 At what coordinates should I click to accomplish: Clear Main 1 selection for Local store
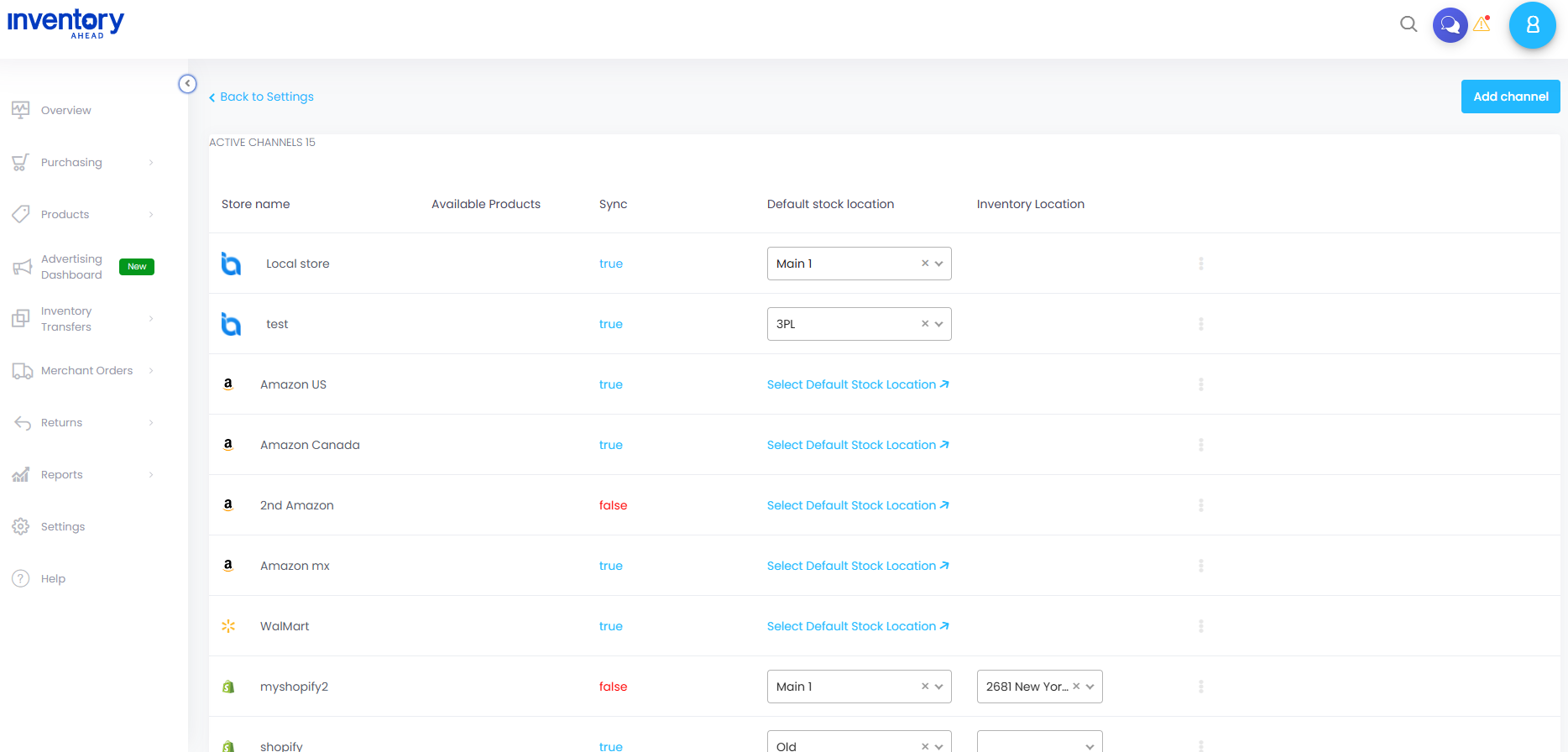click(x=925, y=264)
